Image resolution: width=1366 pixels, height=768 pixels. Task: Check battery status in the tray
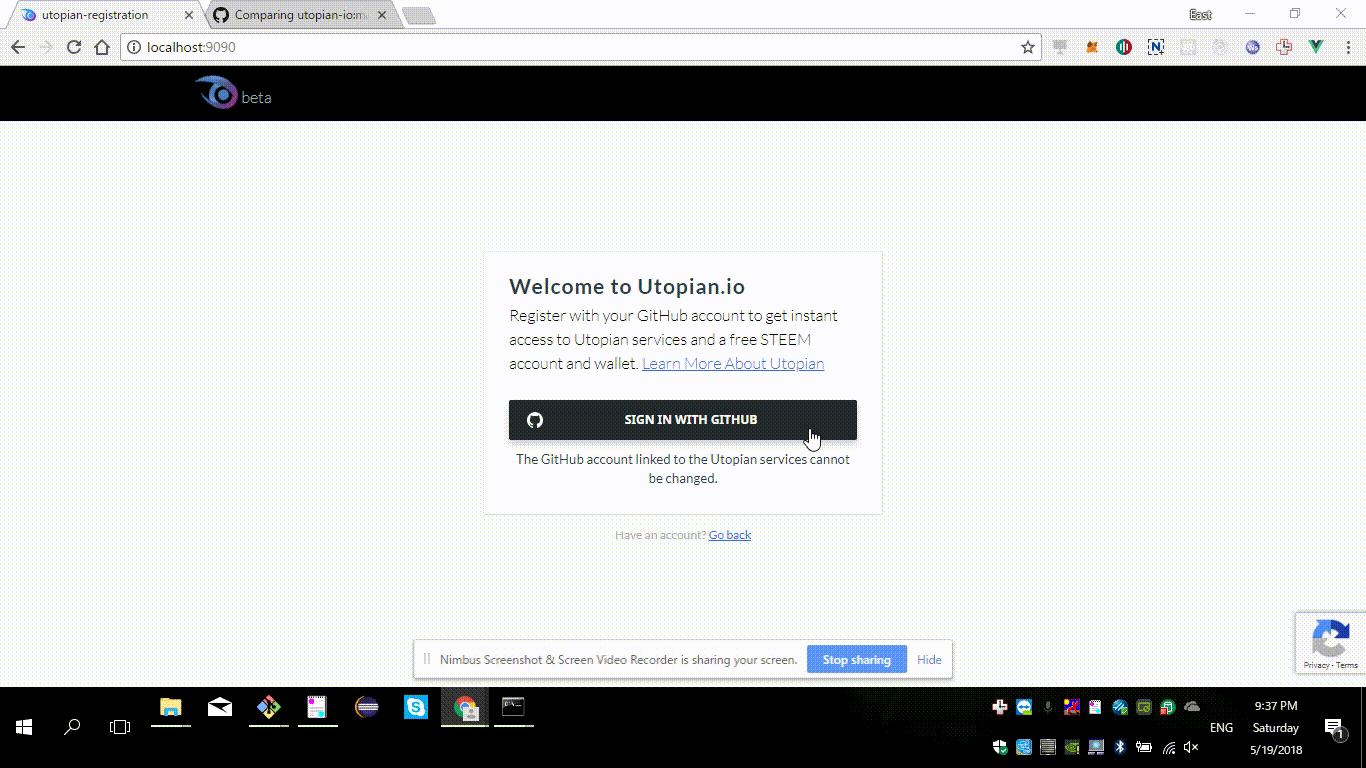click(x=1144, y=747)
